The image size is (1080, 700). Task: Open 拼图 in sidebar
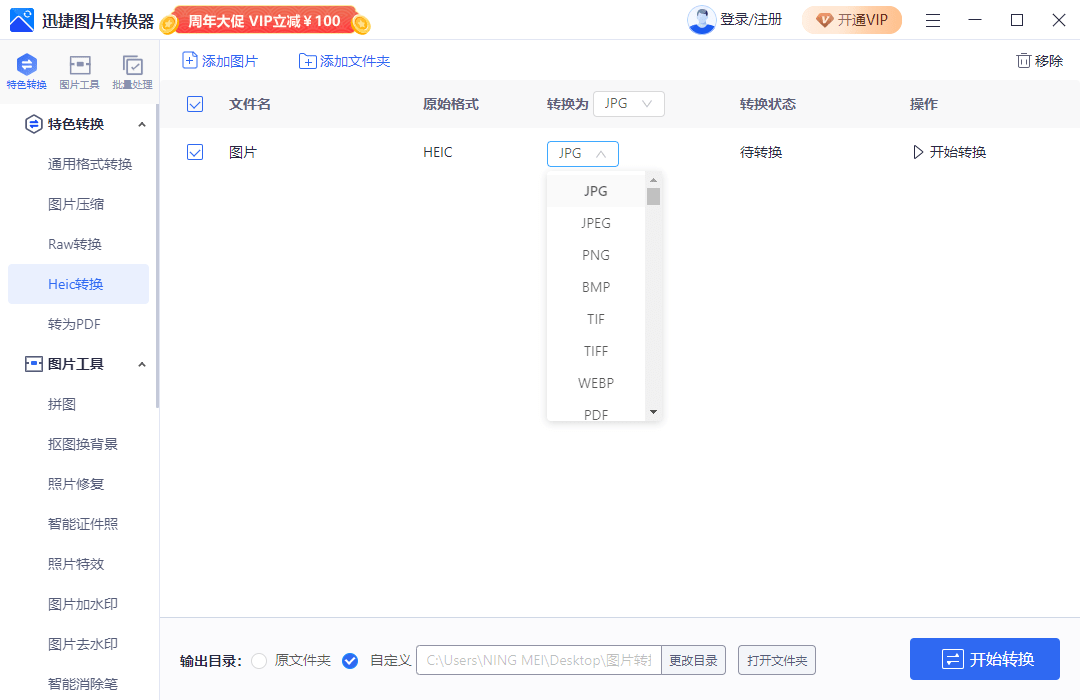61,404
